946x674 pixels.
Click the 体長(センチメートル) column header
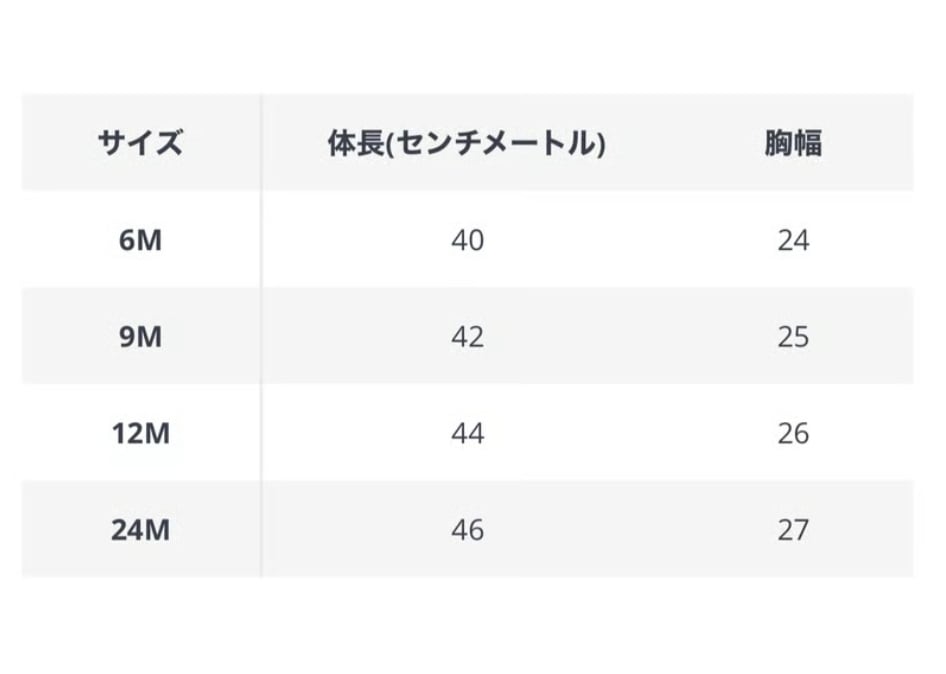467,144
